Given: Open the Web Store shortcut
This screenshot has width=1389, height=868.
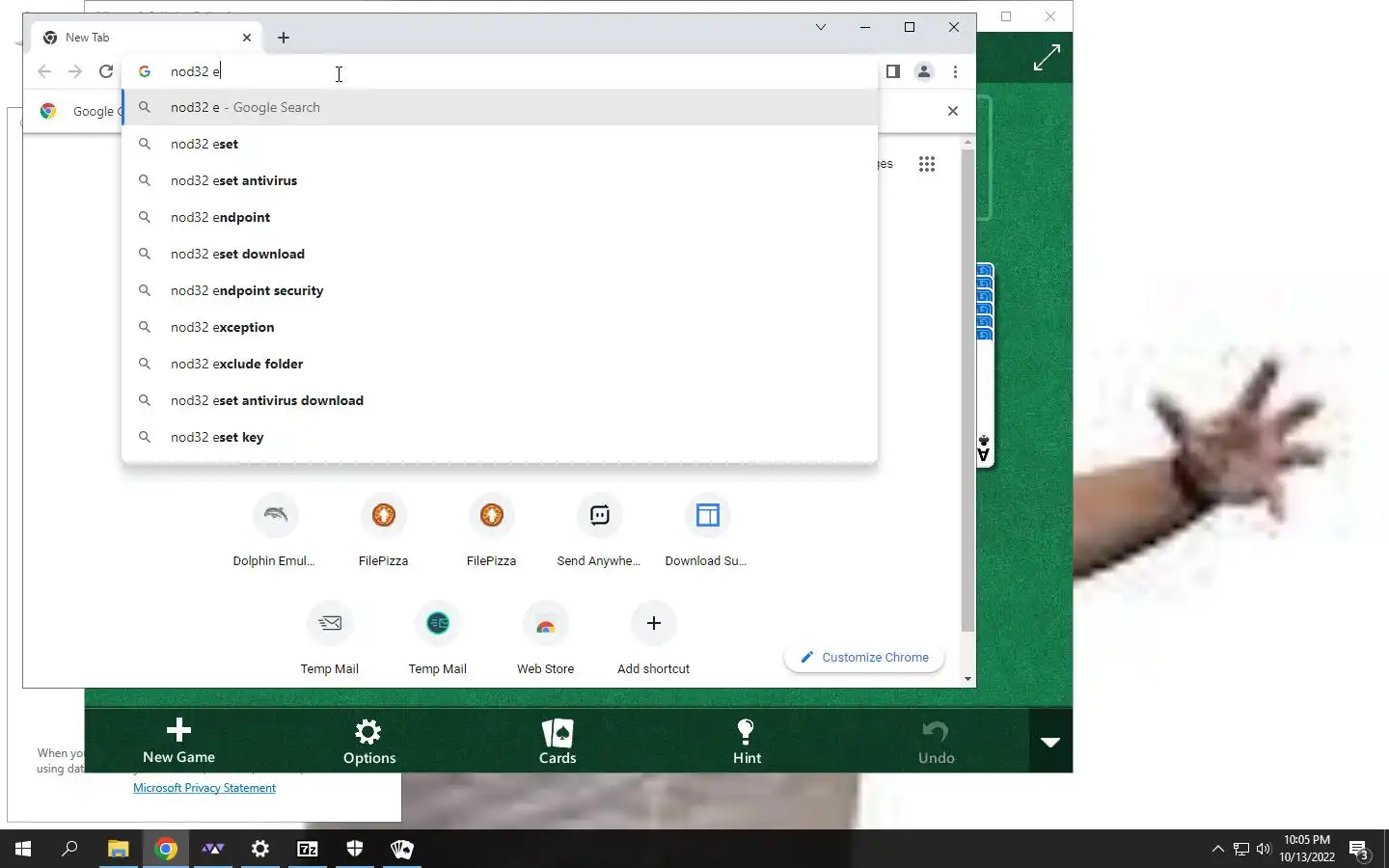Looking at the screenshot, I should (545, 638).
